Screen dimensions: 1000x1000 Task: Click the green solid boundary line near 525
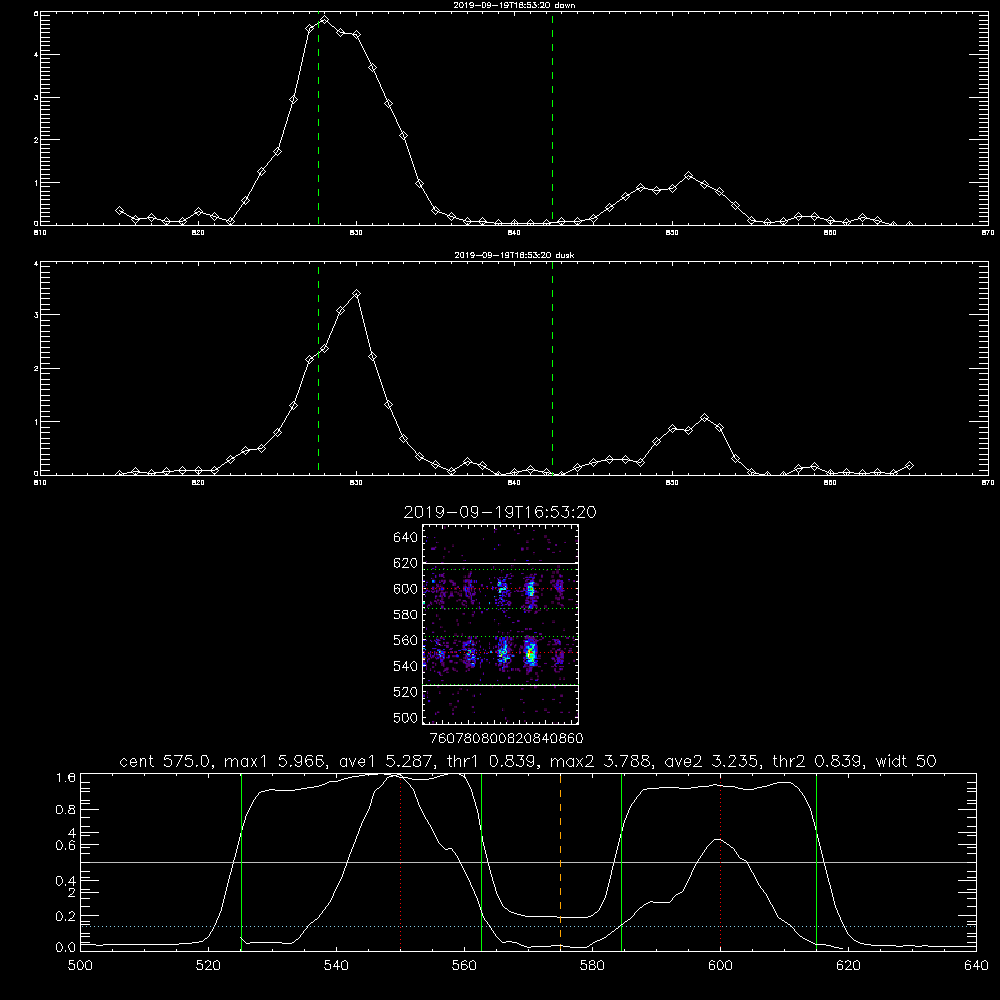click(x=241, y=861)
